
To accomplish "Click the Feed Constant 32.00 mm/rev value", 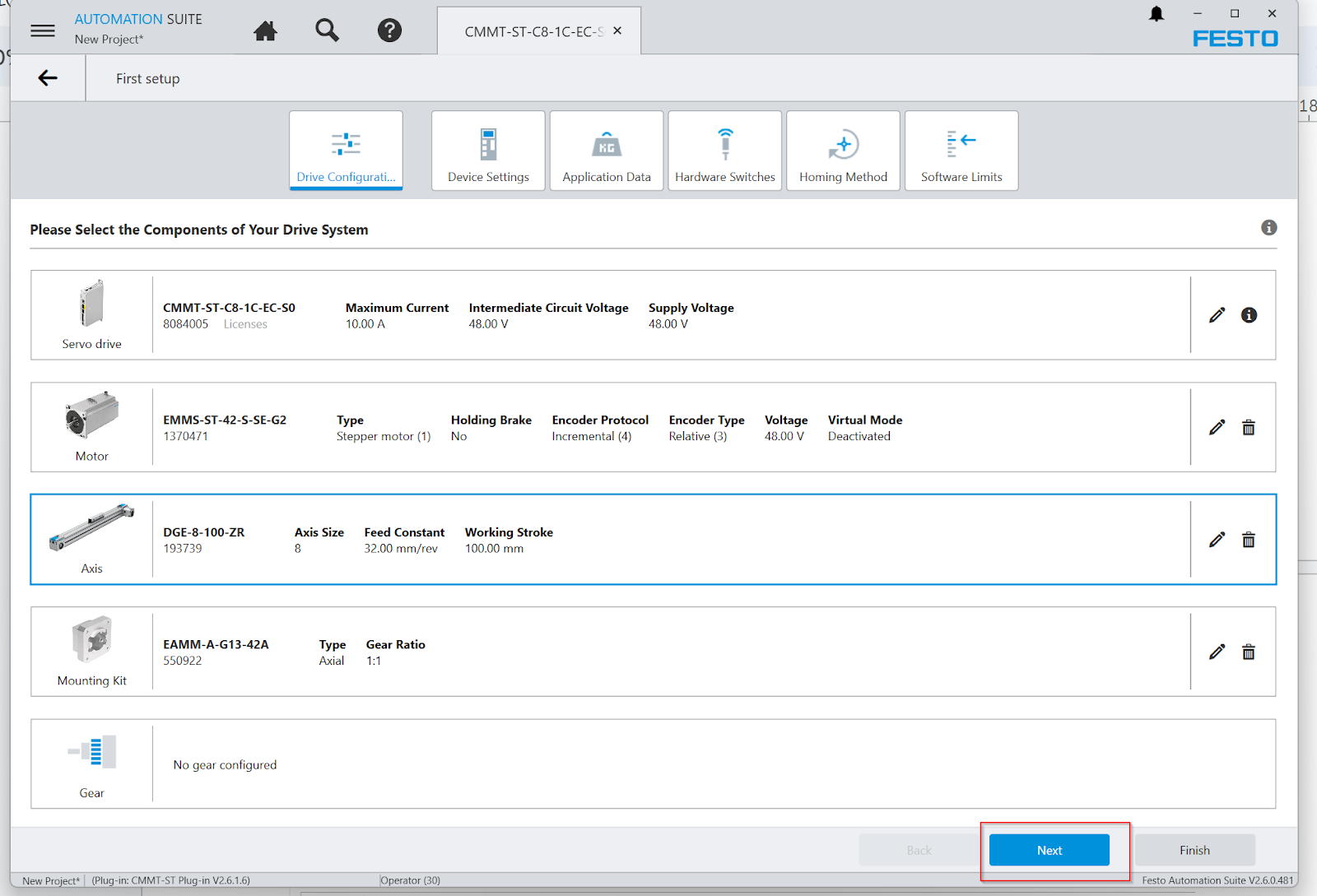I will [x=401, y=549].
